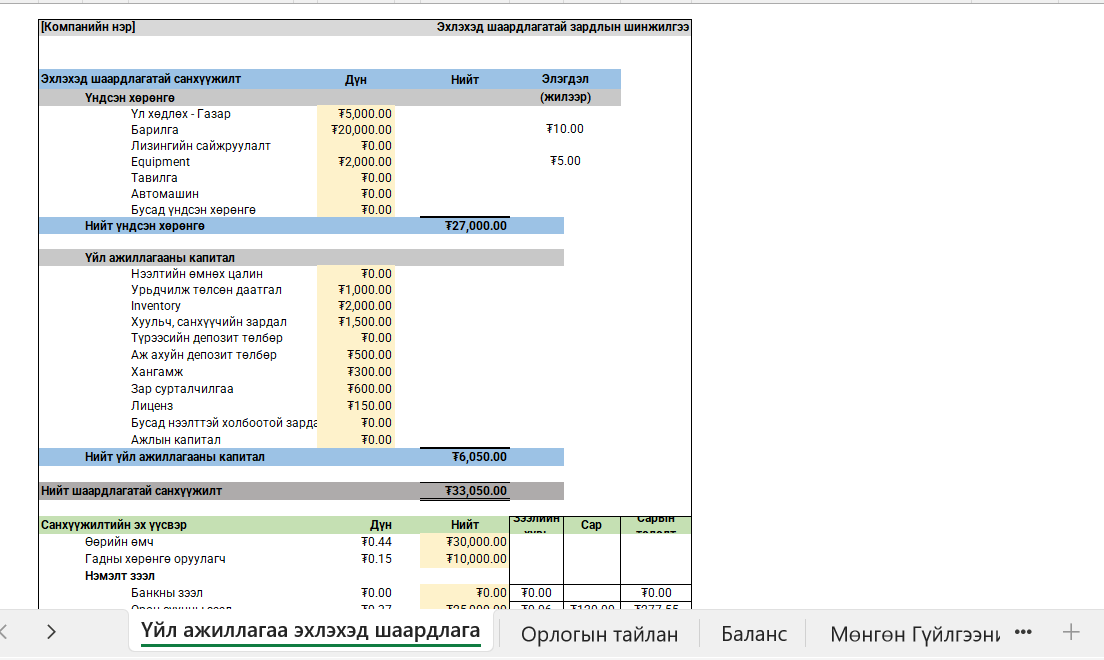The height and width of the screenshot is (660, 1104).
Task: Select the Equipment amount cell ₮2,000.00
Action: [356, 162]
